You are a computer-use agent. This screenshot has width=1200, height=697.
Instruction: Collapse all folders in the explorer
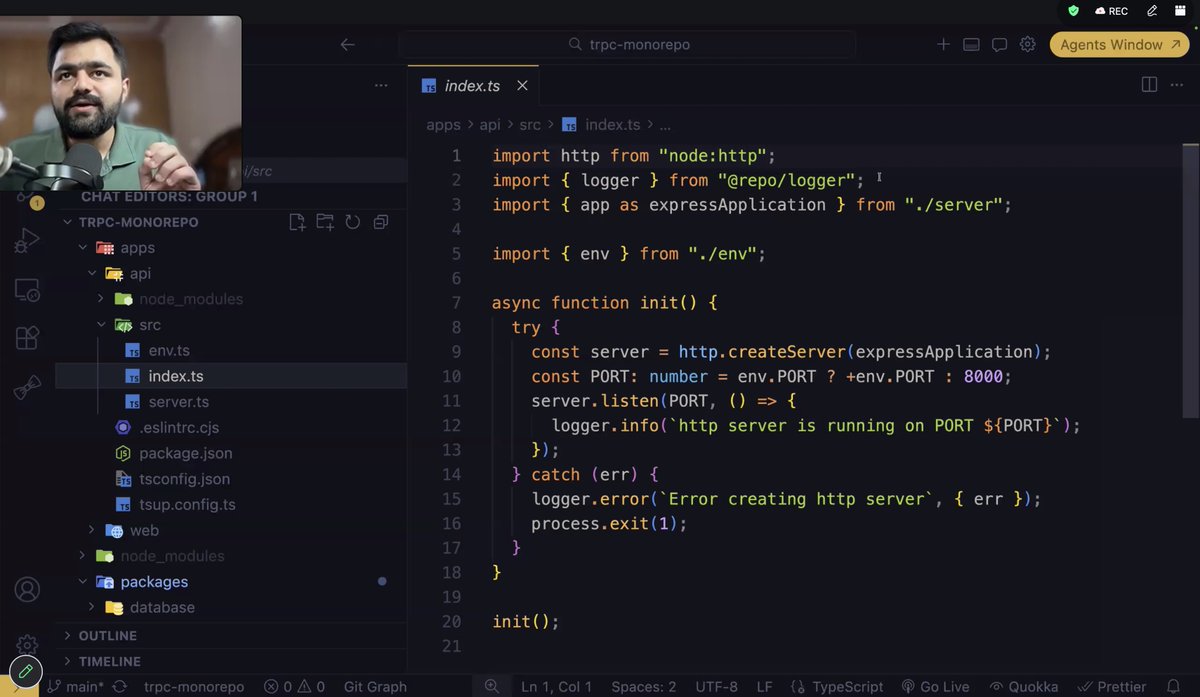[x=381, y=222]
